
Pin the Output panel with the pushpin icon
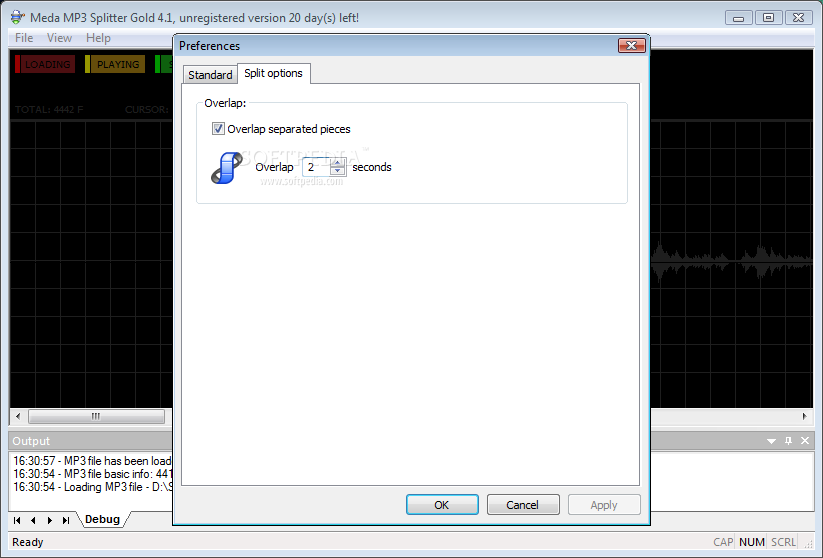[x=788, y=441]
